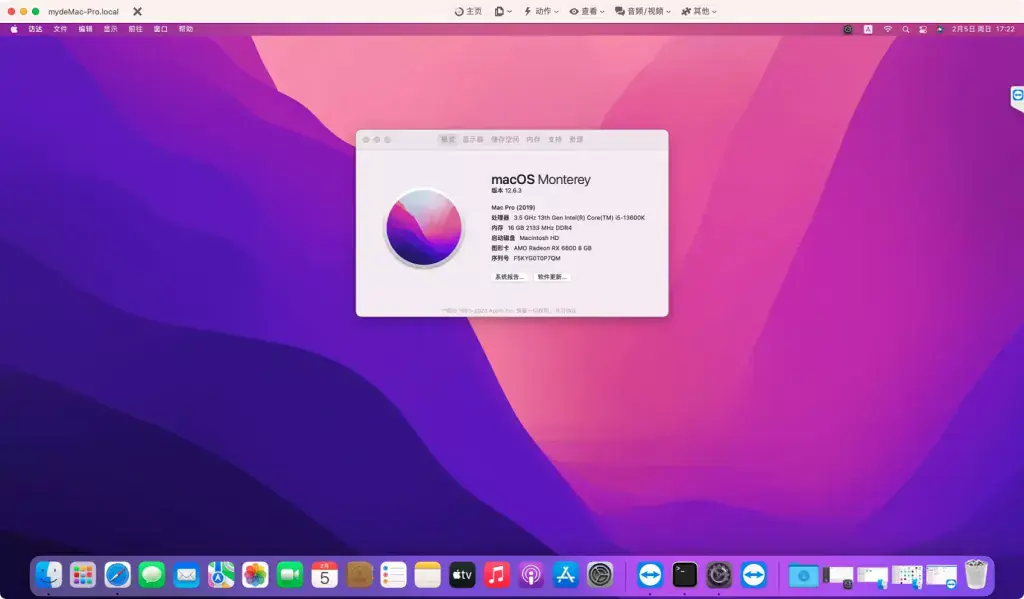1024x599 pixels.
Task: Expand the 其他 dropdown
Action: tap(699, 12)
